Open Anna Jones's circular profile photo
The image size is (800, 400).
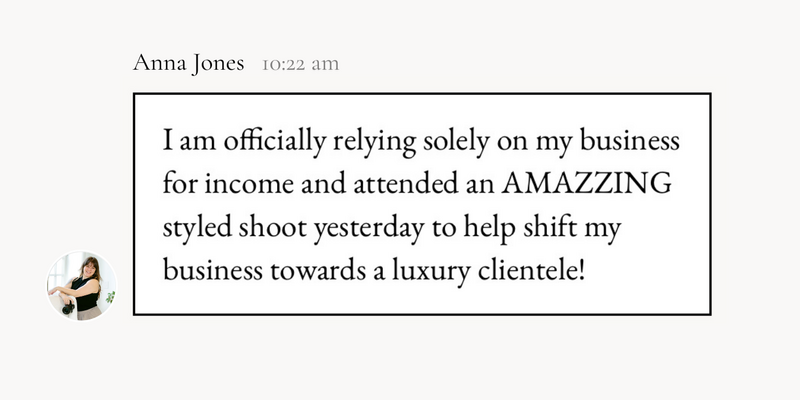point(82,286)
